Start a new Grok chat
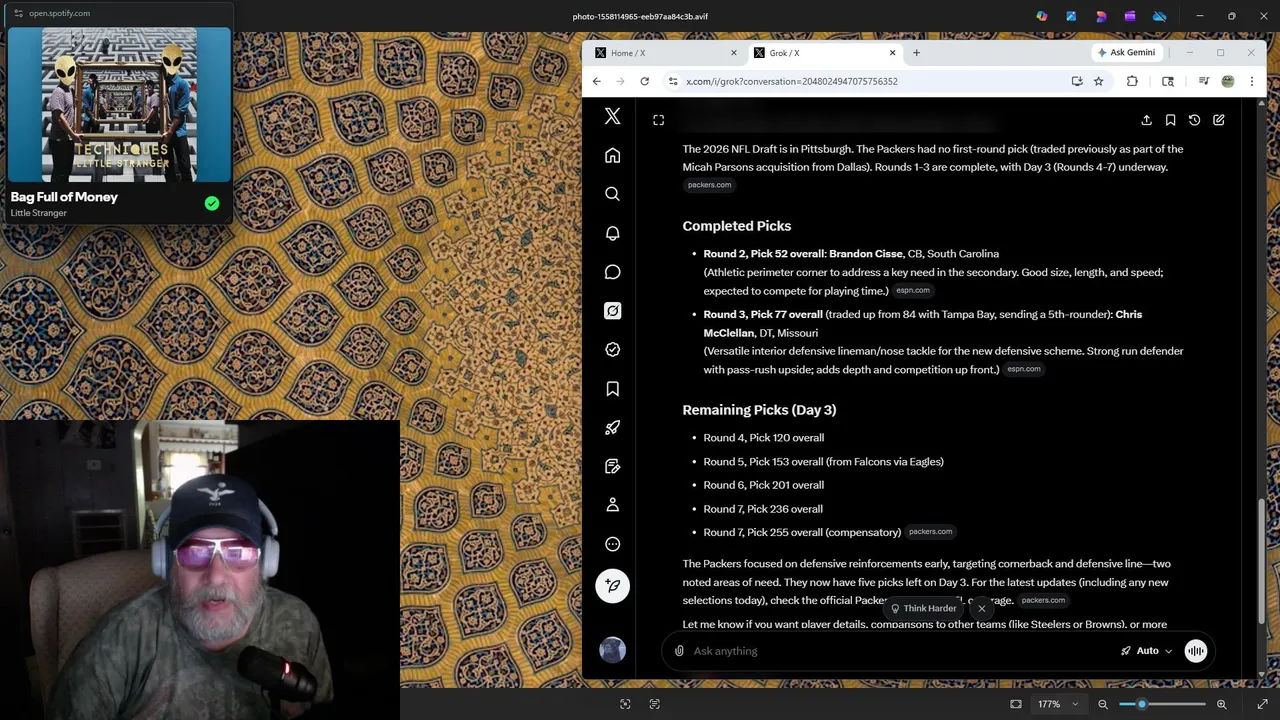Image resolution: width=1280 pixels, height=720 pixels. (x=1218, y=120)
